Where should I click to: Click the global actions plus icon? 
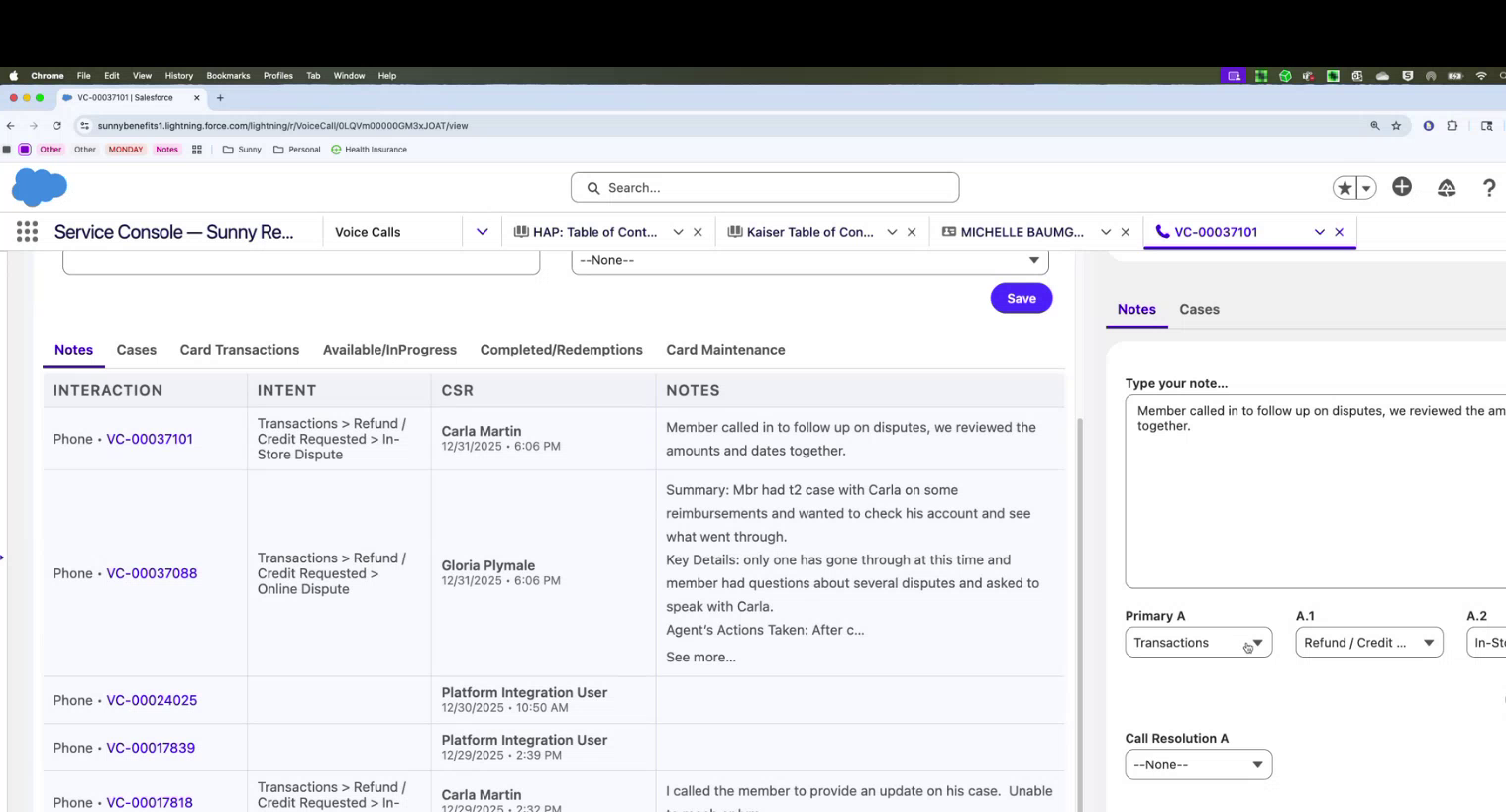1402,187
